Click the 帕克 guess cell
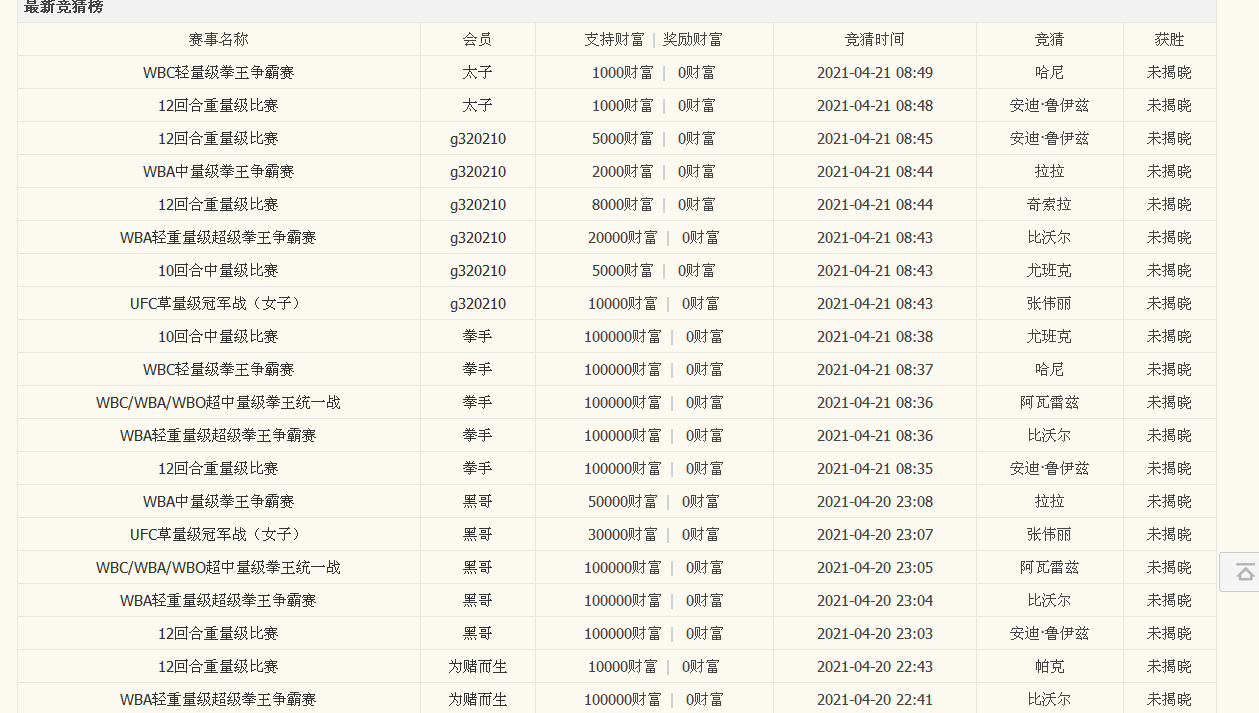 [x=1049, y=666]
